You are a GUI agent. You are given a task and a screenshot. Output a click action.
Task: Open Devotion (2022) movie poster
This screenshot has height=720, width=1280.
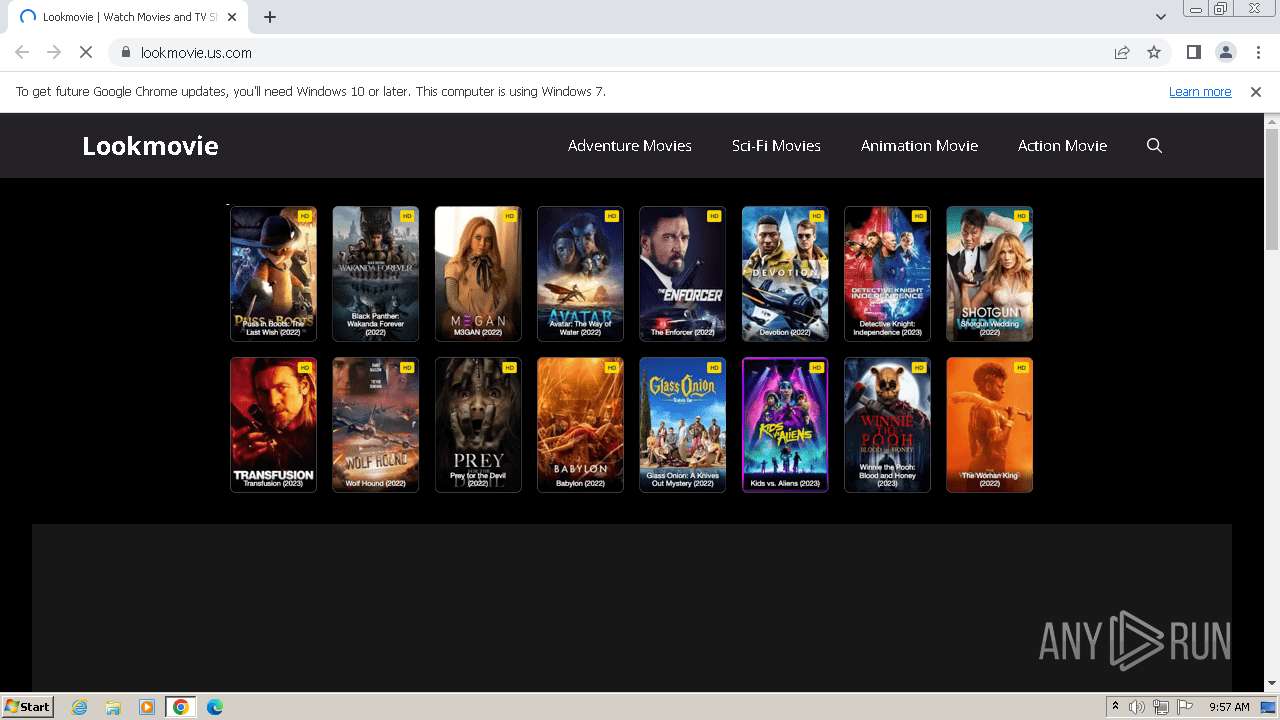(x=785, y=274)
